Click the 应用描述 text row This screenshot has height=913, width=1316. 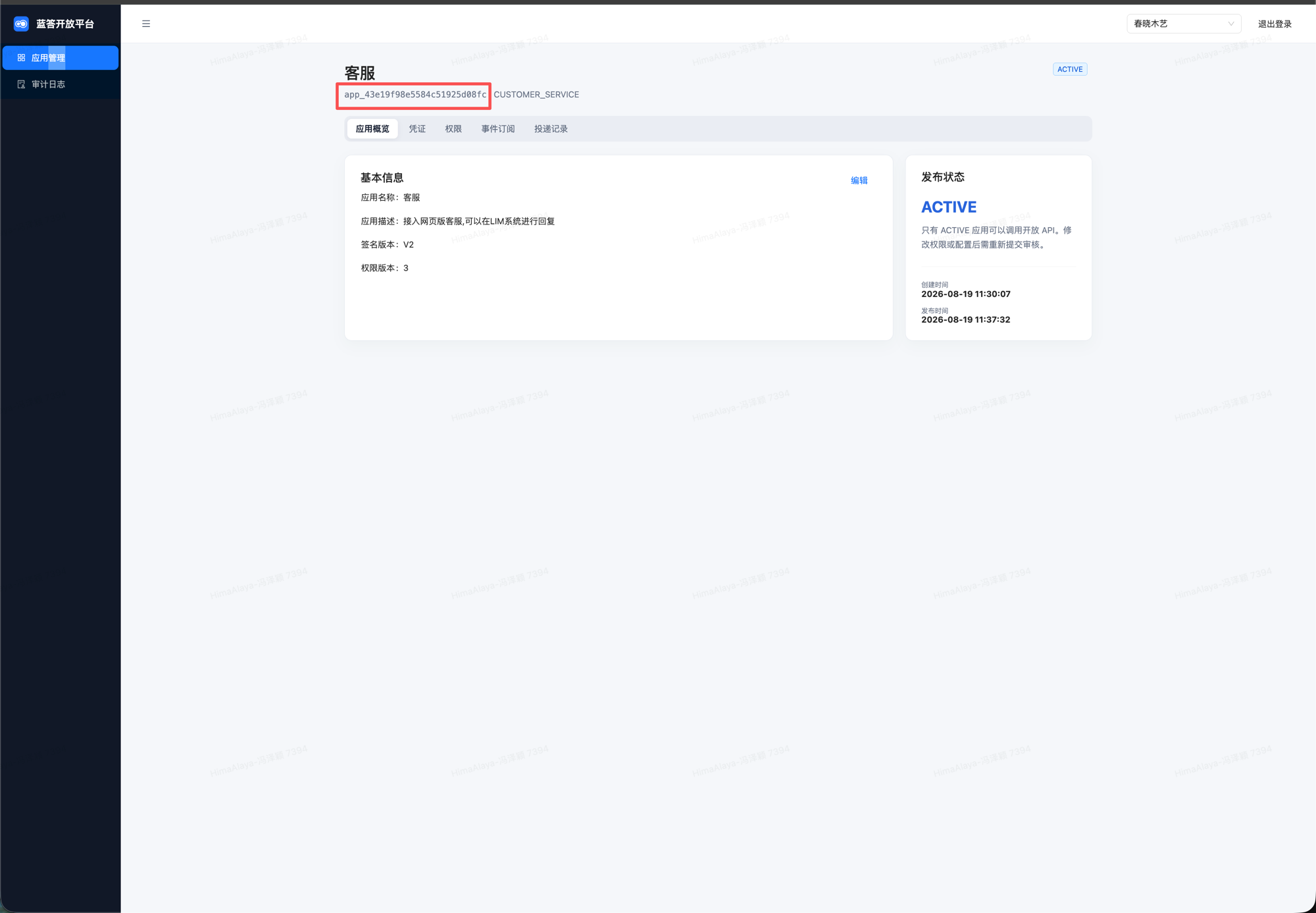pyautogui.click(x=458, y=221)
